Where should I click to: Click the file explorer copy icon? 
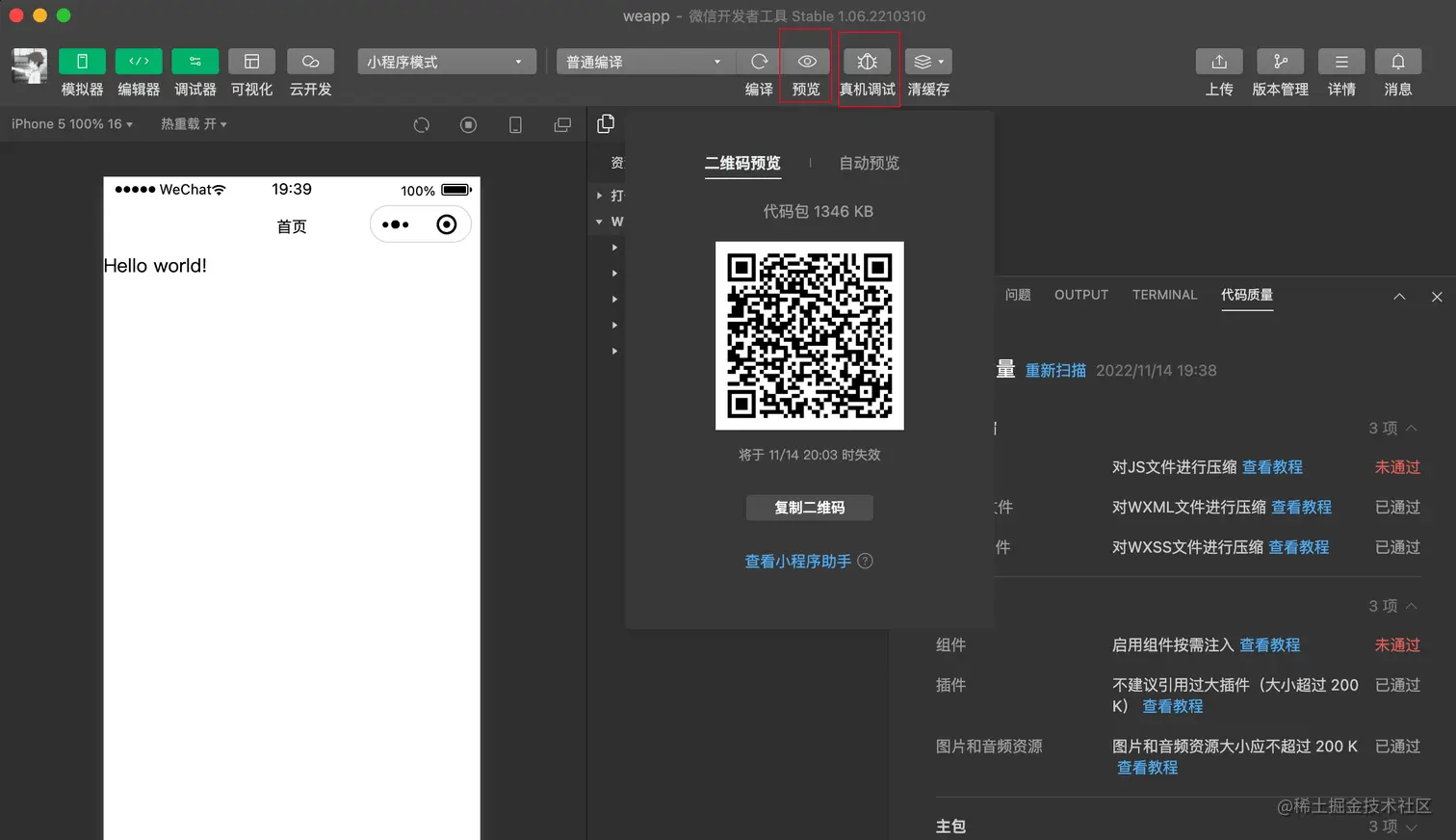click(x=606, y=124)
